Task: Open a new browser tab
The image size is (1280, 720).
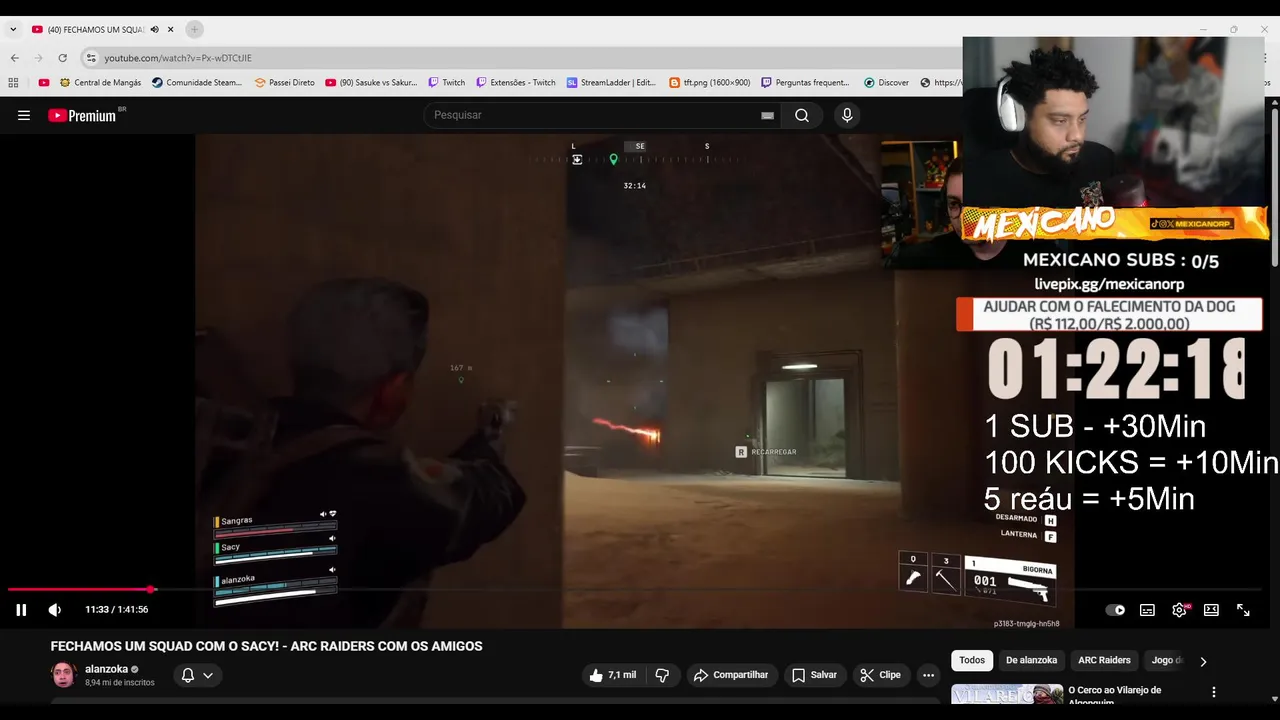Action: pos(194,29)
